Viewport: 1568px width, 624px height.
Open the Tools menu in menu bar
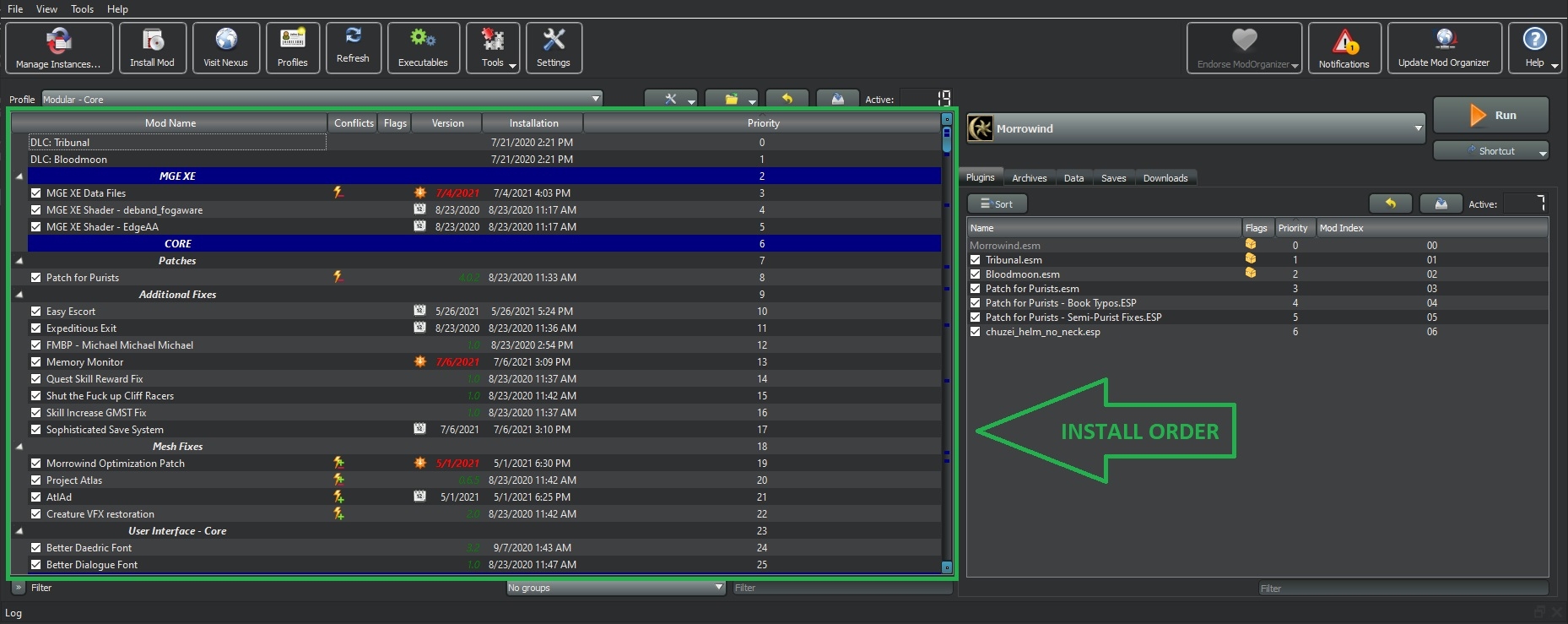point(82,9)
